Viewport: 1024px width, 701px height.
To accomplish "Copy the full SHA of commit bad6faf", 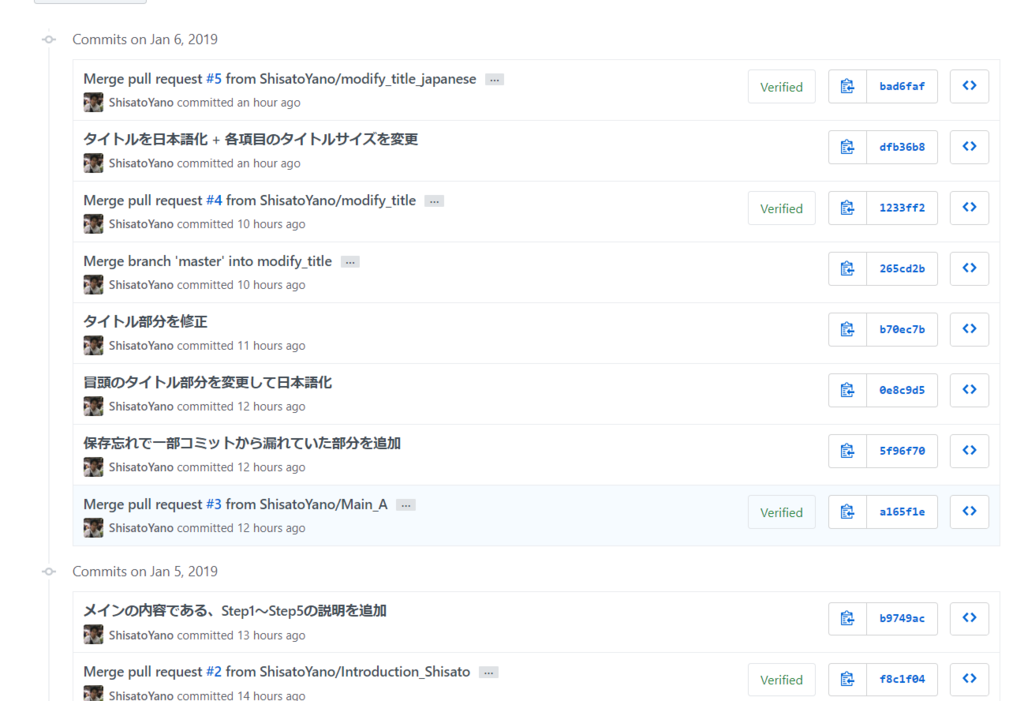I will (846, 86).
